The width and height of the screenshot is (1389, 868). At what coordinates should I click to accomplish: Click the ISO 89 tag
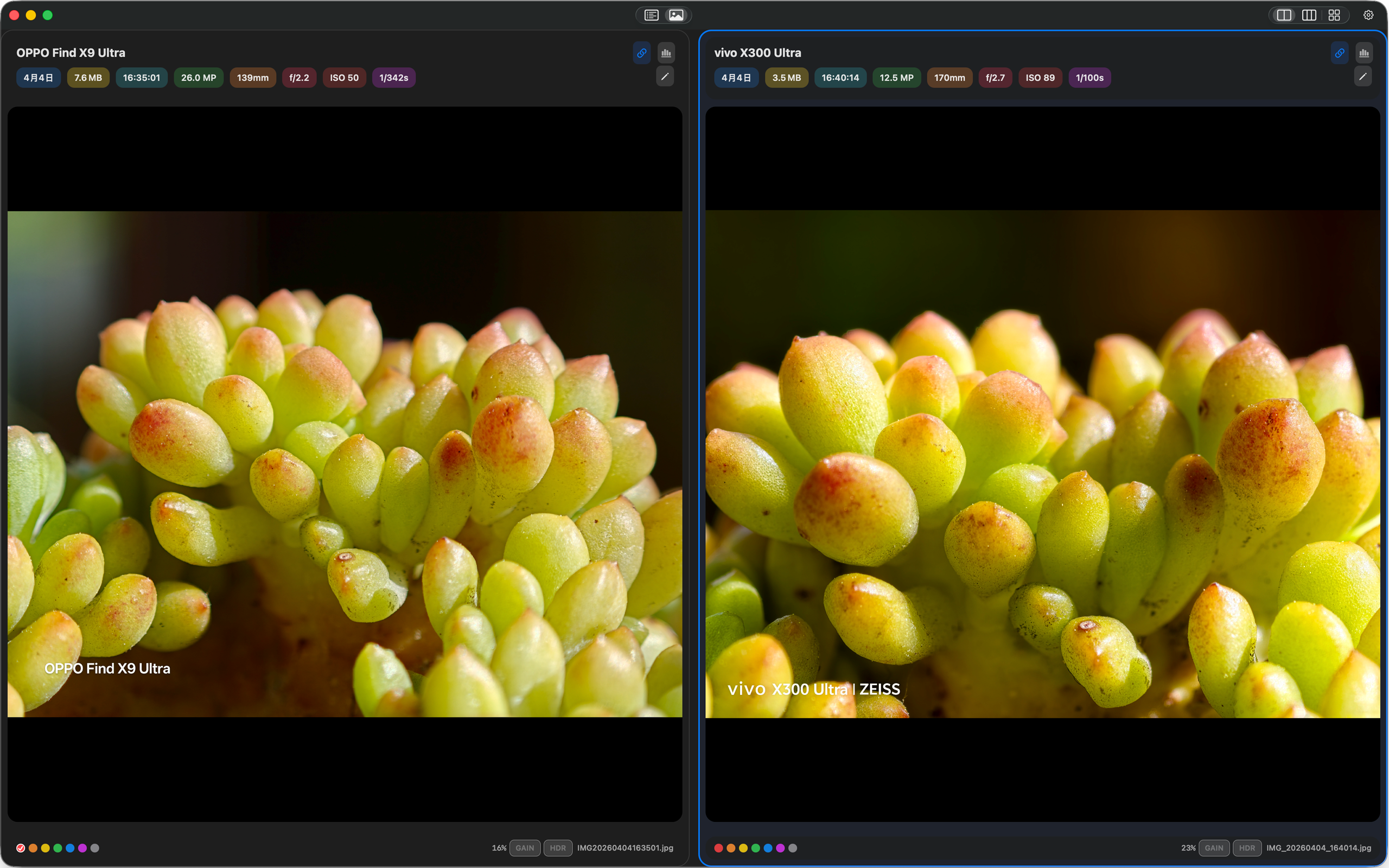coord(1040,78)
